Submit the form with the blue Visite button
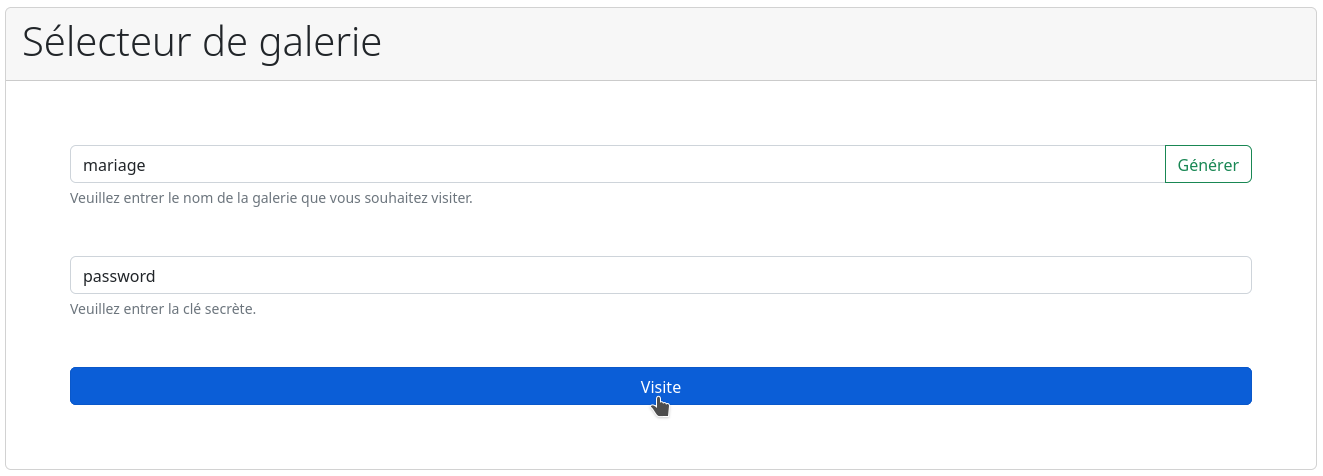 [661, 386]
